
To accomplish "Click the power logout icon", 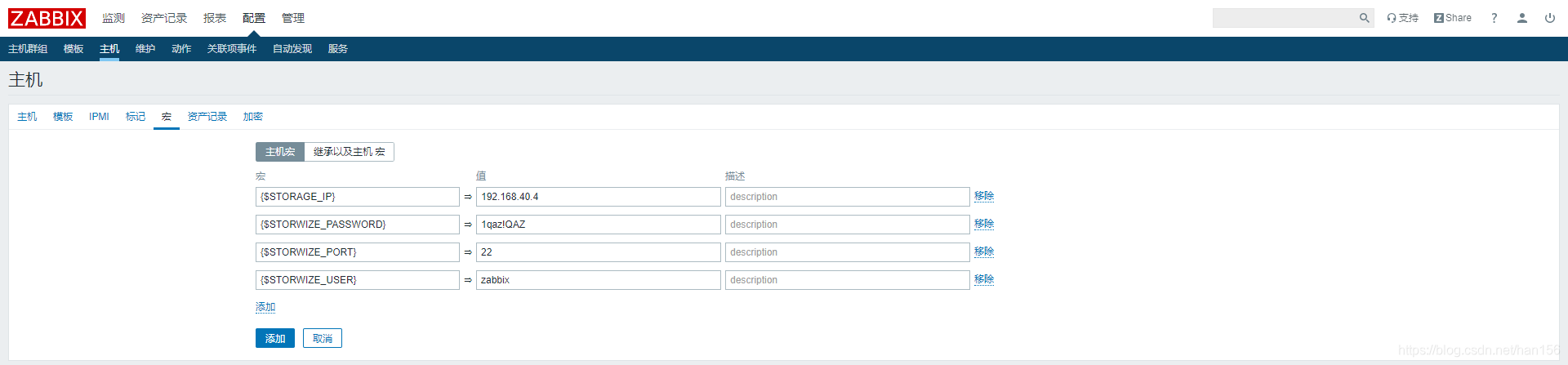I will [1549, 18].
